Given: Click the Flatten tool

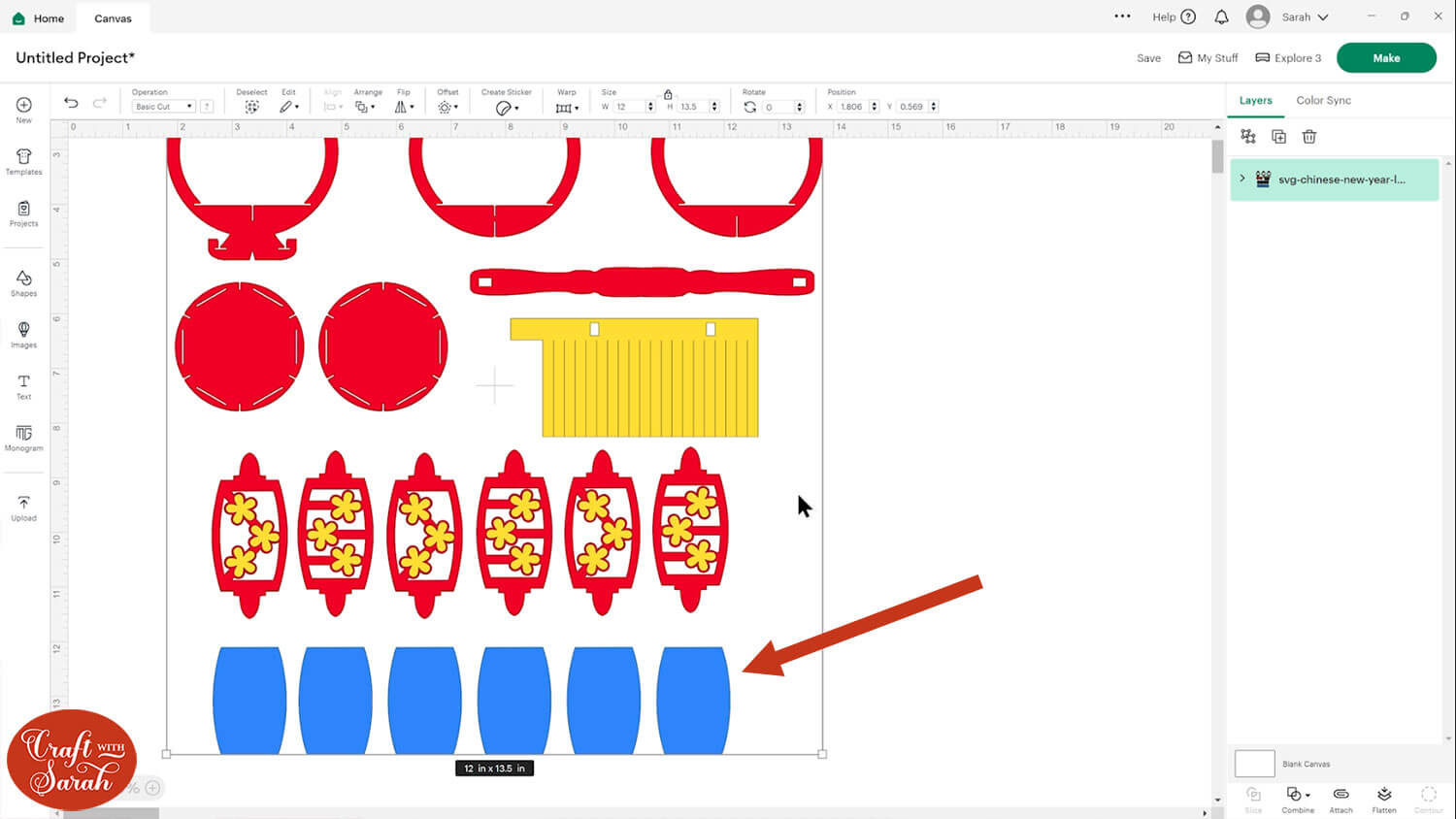Looking at the screenshot, I should [x=1384, y=800].
